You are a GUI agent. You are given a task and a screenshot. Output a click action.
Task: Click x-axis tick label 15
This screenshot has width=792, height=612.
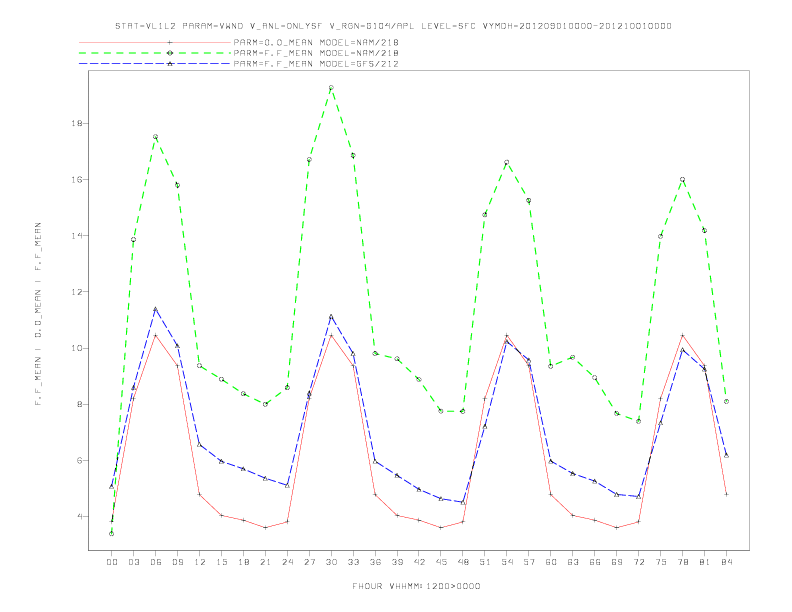click(x=221, y=562)
